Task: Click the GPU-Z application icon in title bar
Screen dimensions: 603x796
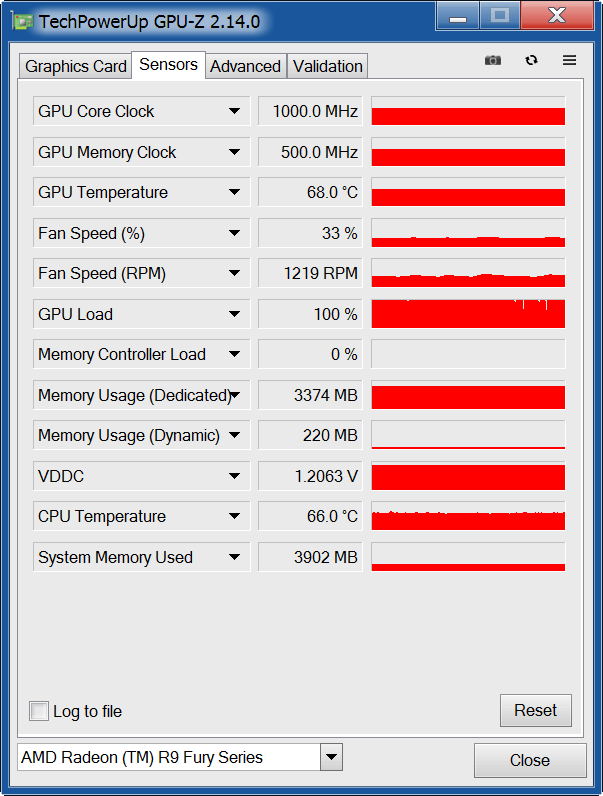Action: point(22,22)
